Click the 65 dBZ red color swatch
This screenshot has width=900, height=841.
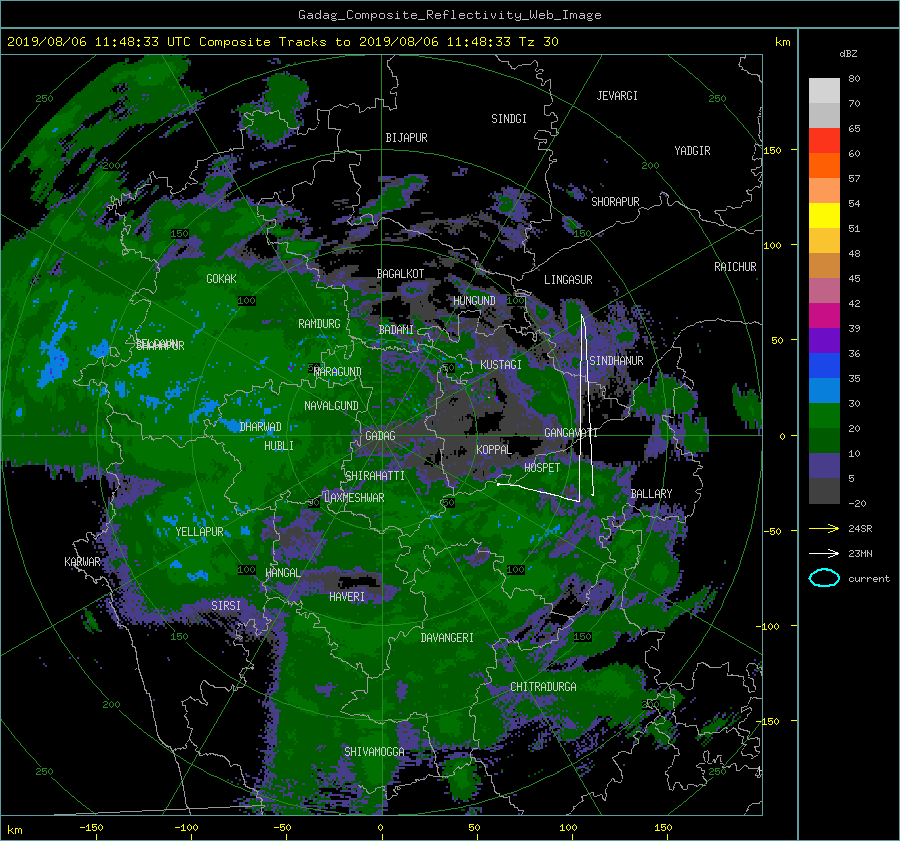click(824, 140)
